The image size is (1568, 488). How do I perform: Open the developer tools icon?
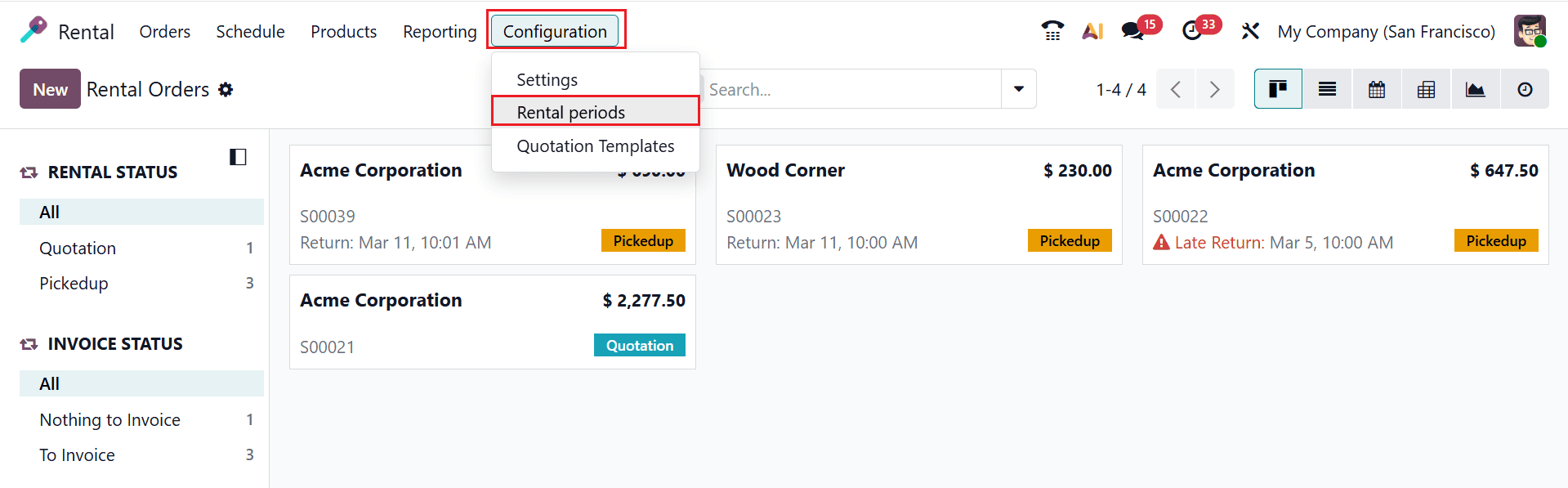1250,30
